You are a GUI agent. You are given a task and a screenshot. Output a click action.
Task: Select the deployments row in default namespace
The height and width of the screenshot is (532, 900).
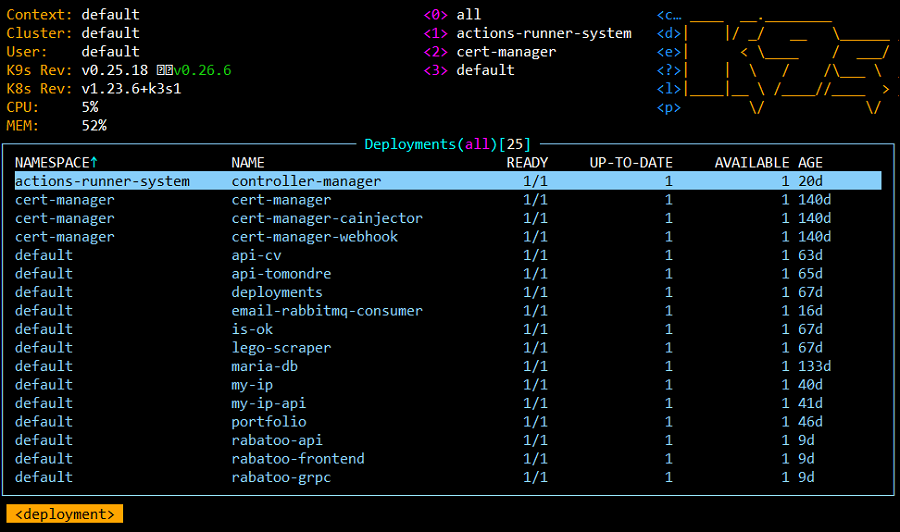[x=448, y=292]
